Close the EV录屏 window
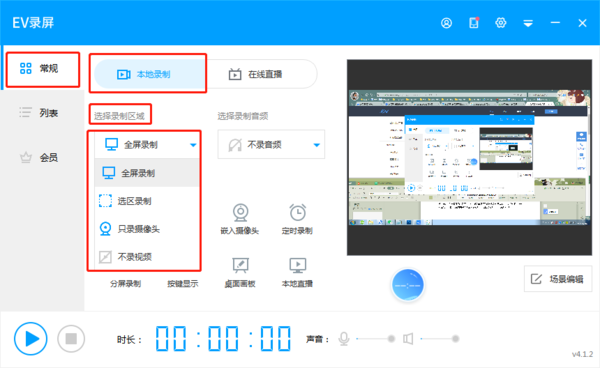 click(582, 23)
